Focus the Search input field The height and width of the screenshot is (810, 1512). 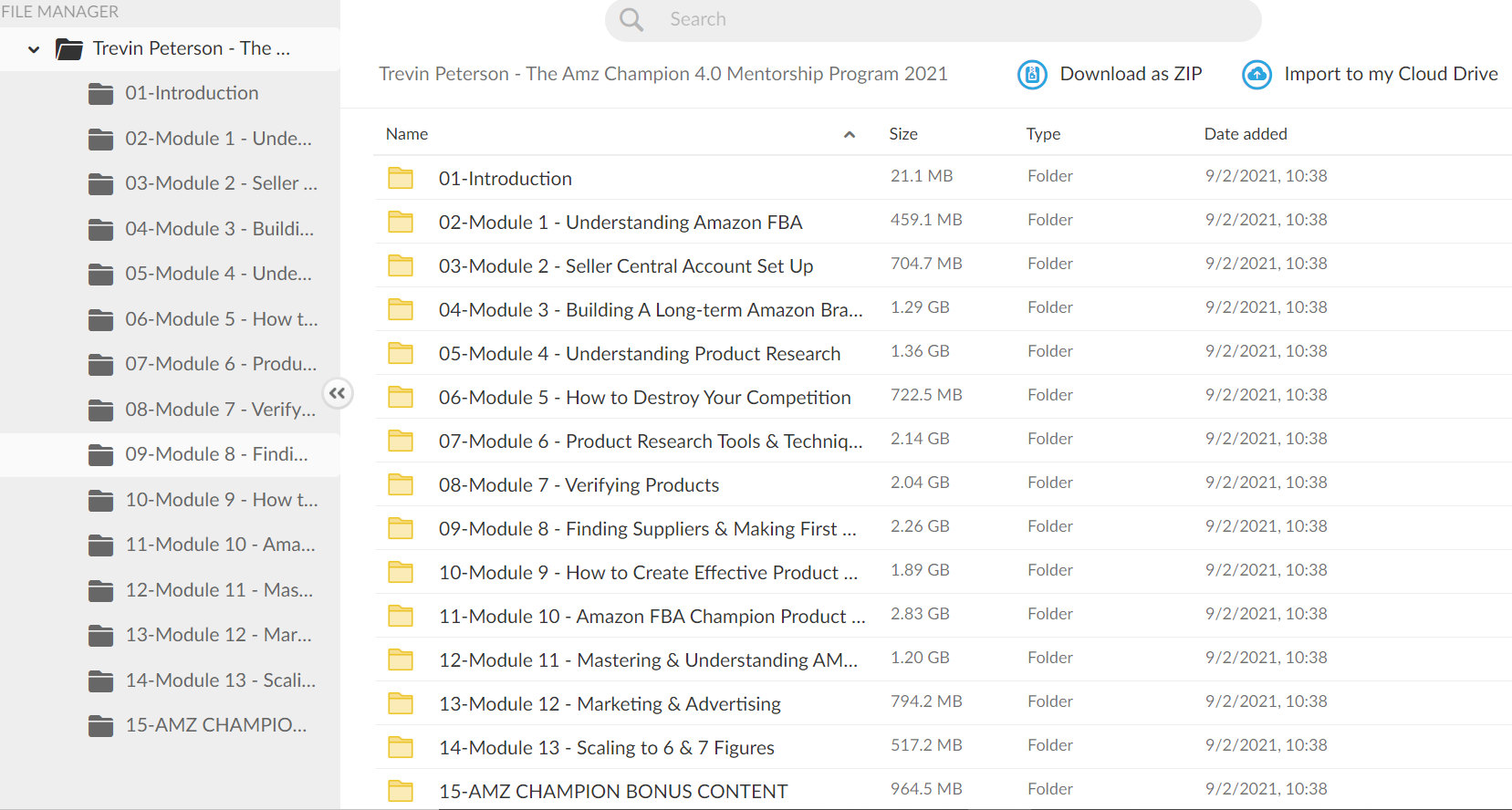[x=933, y=19]
